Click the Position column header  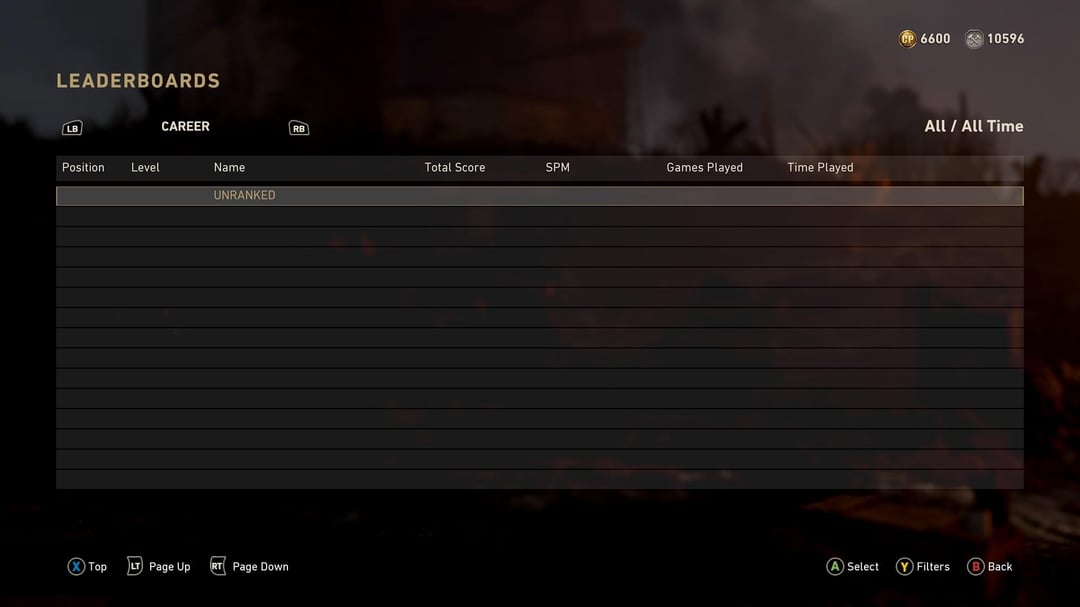pos(83,167)
